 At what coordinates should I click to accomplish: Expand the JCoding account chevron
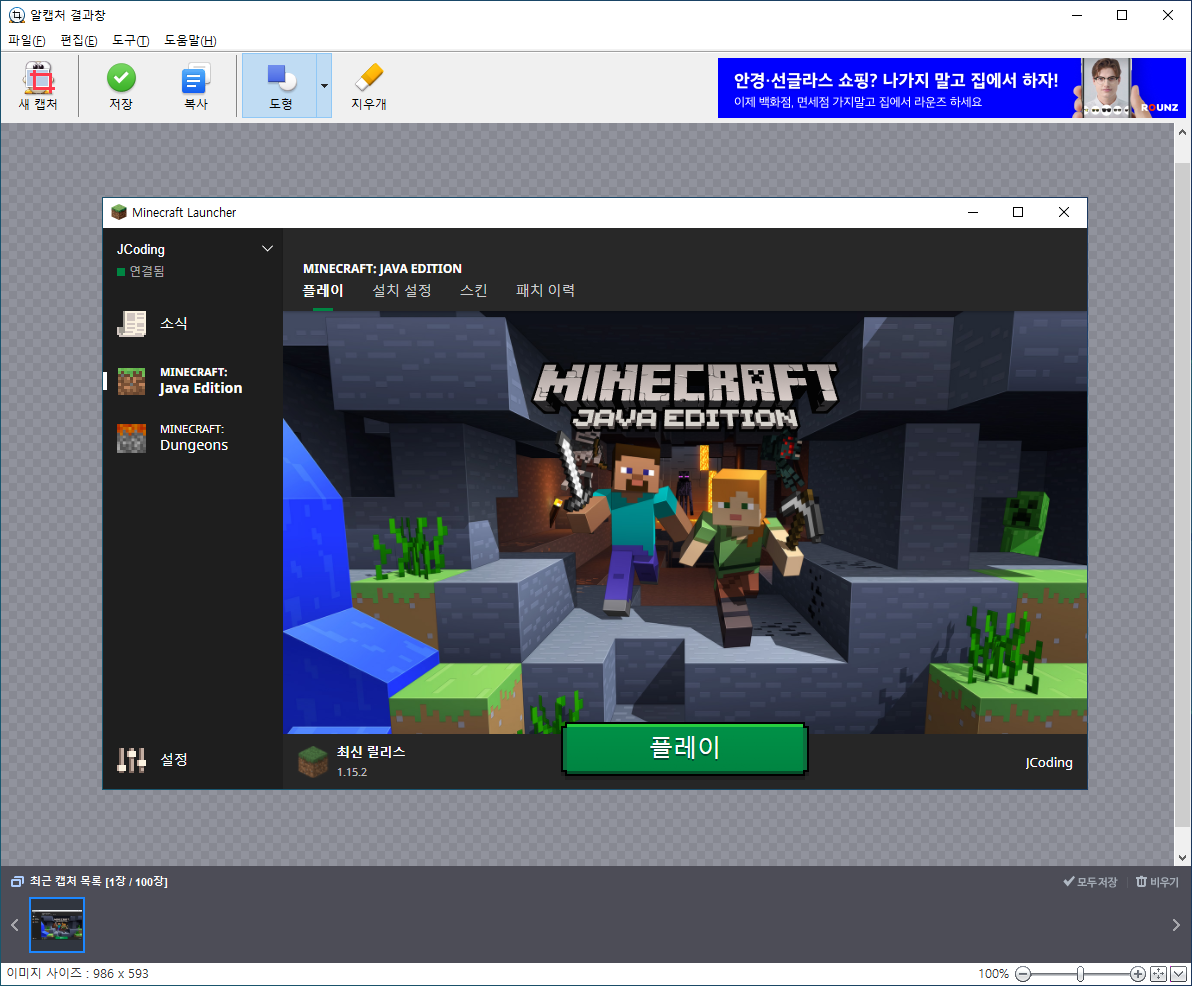point(268,249)
